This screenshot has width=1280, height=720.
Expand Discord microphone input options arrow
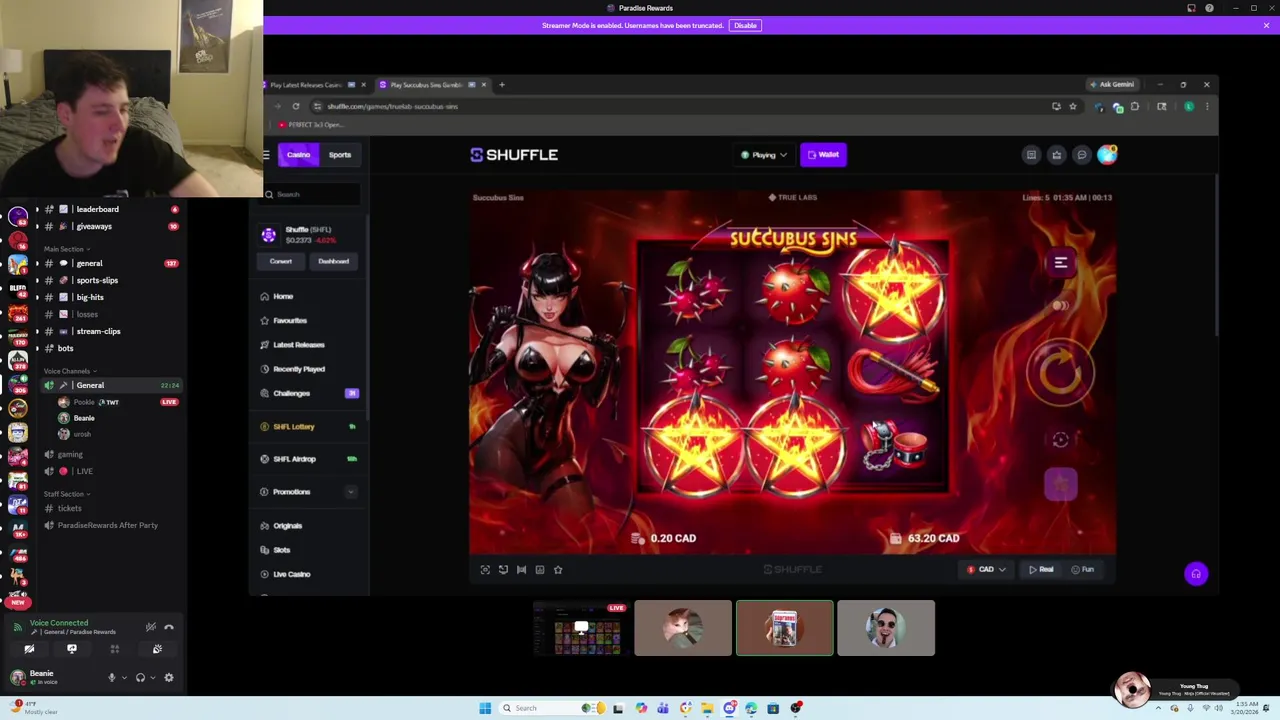(124, 677)
